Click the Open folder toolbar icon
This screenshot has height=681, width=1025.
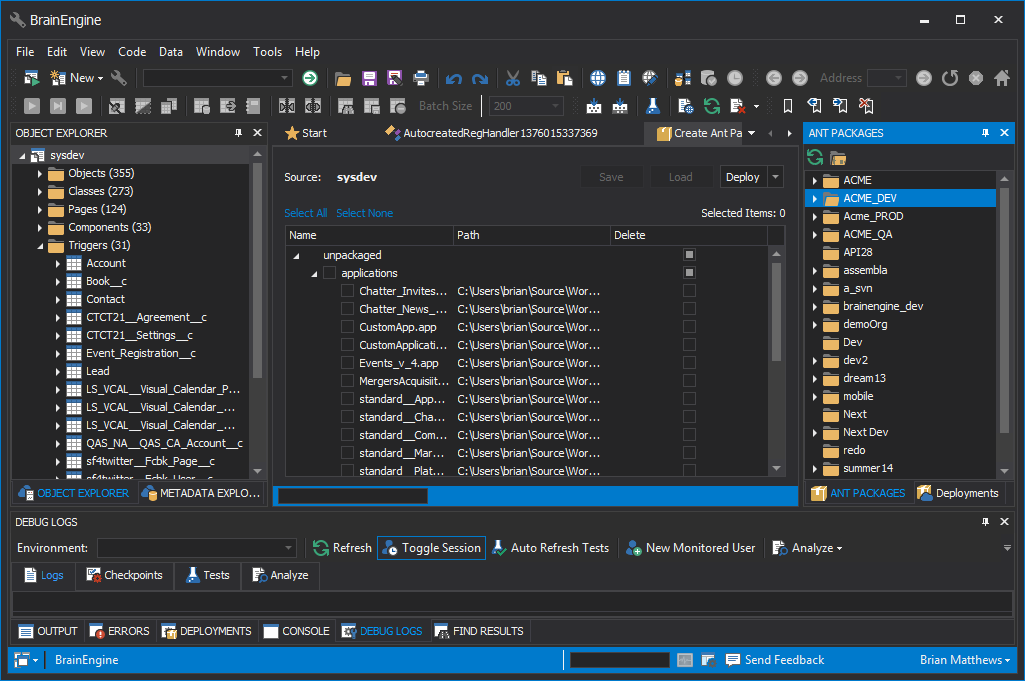[343, 78]
